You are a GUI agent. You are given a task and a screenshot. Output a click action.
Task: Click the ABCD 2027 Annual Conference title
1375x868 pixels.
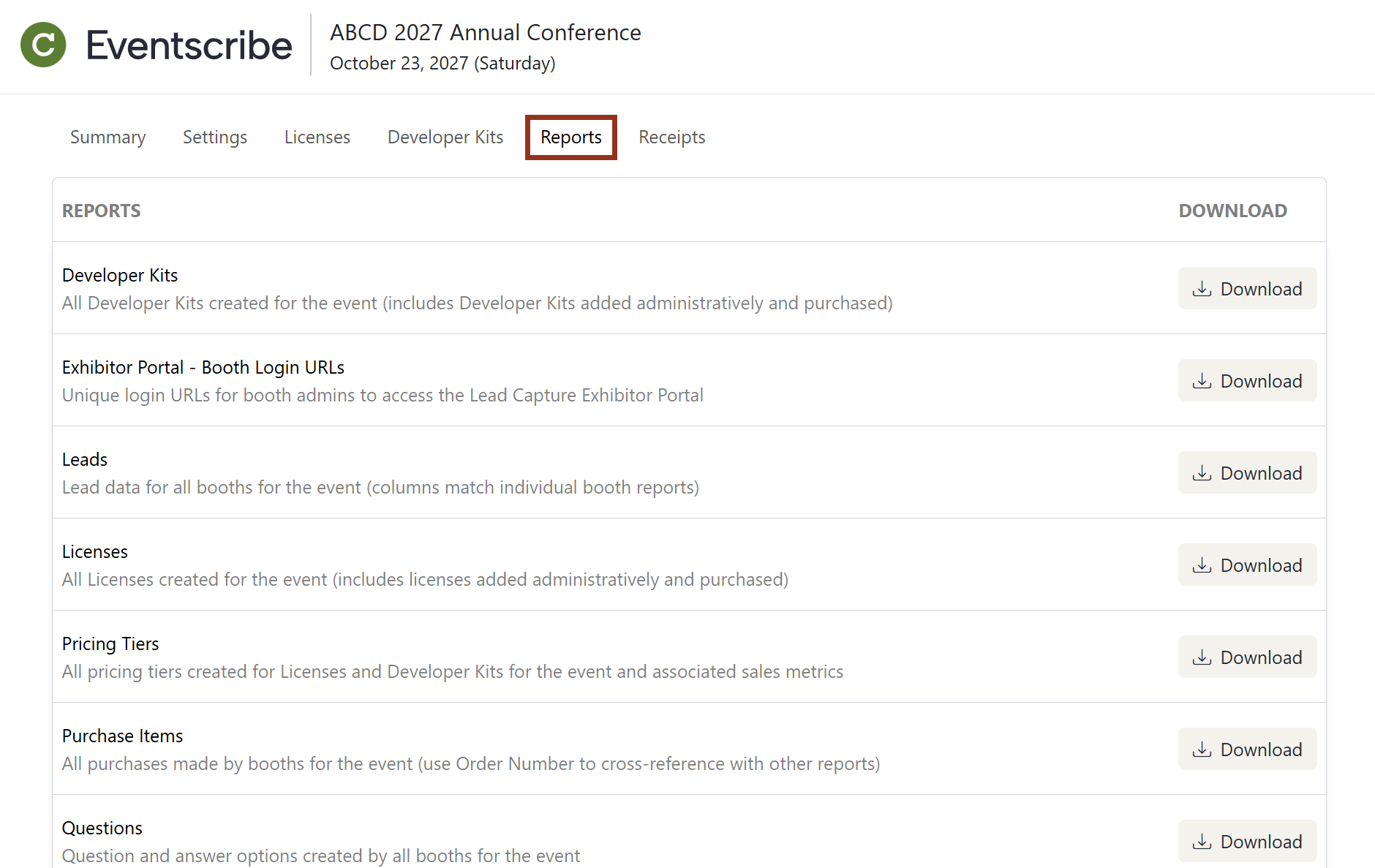click(485, 32)
